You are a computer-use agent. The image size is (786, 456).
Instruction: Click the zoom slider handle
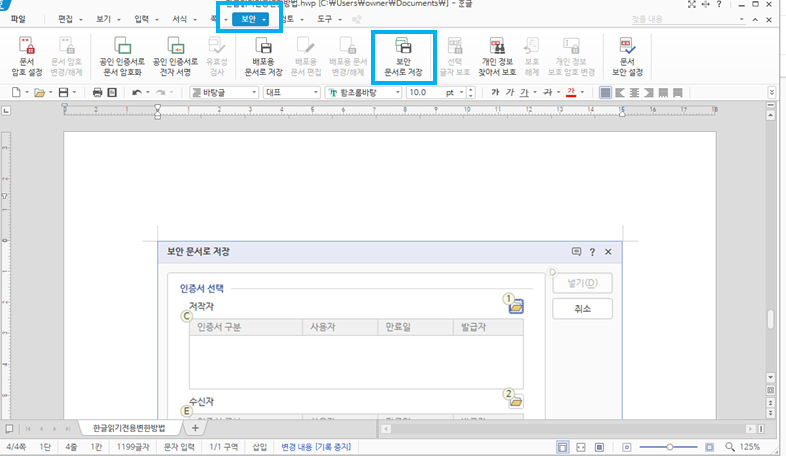(x=669, y=446)
